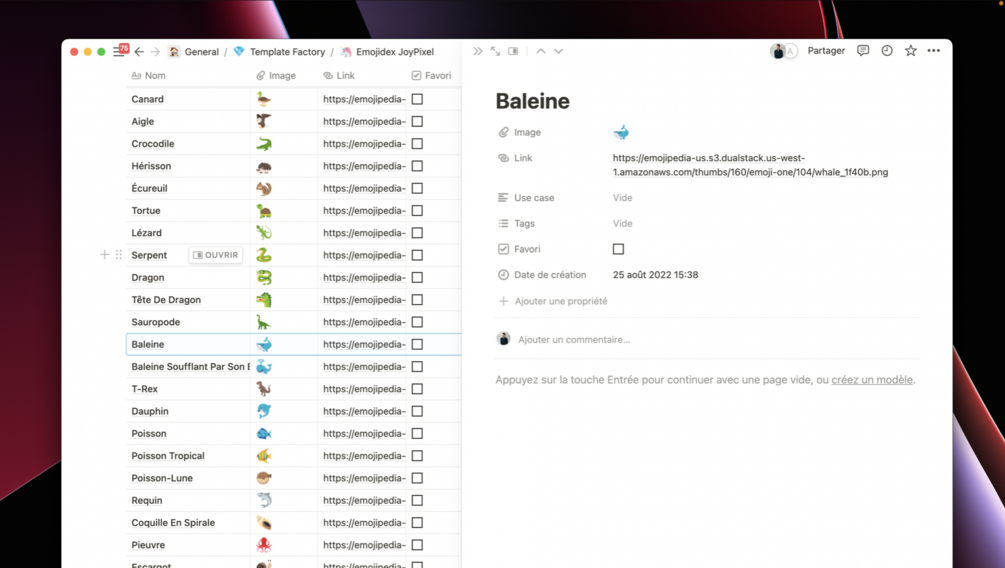
Task: Close the side peek with double chevron
Action: coord(478,51)
